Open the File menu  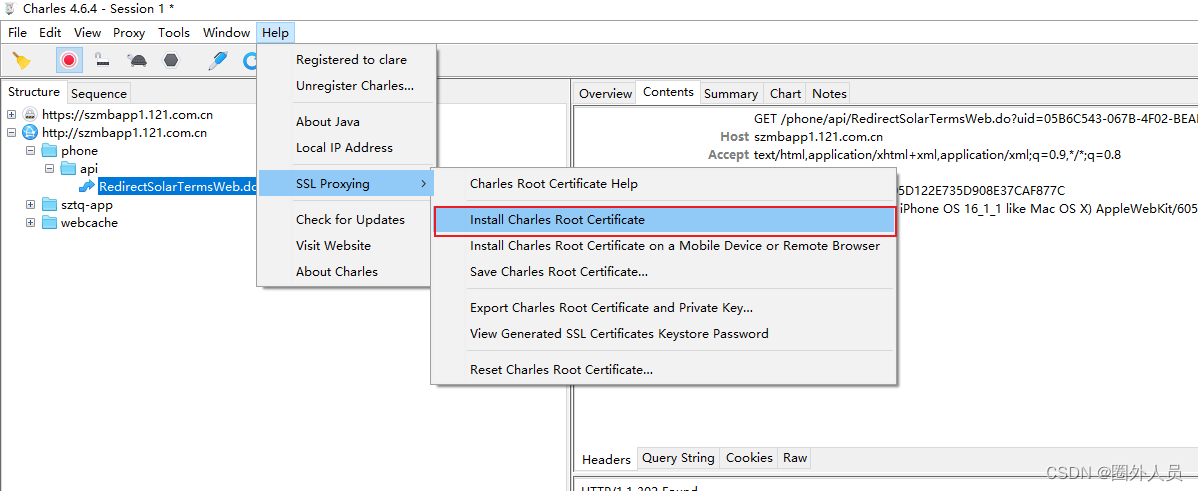pyautogui.click(x=17, y=33)
